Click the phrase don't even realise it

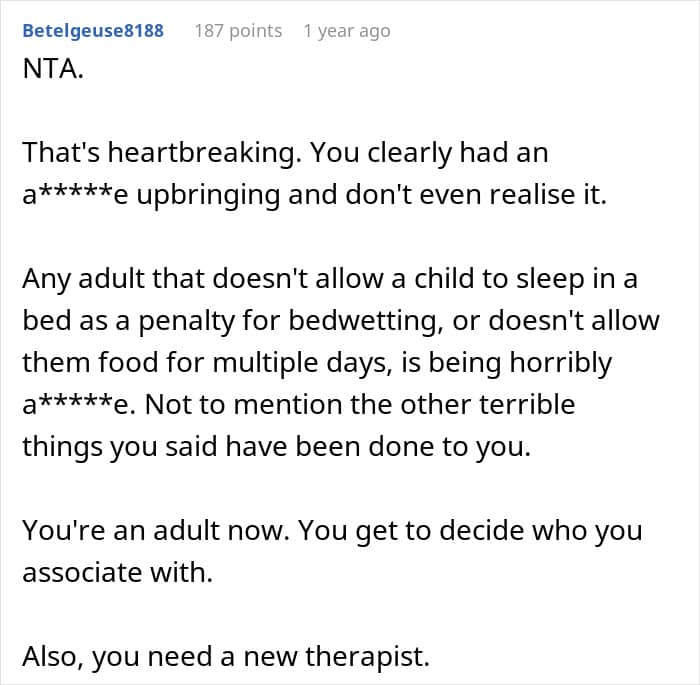[x=476, y=194]
